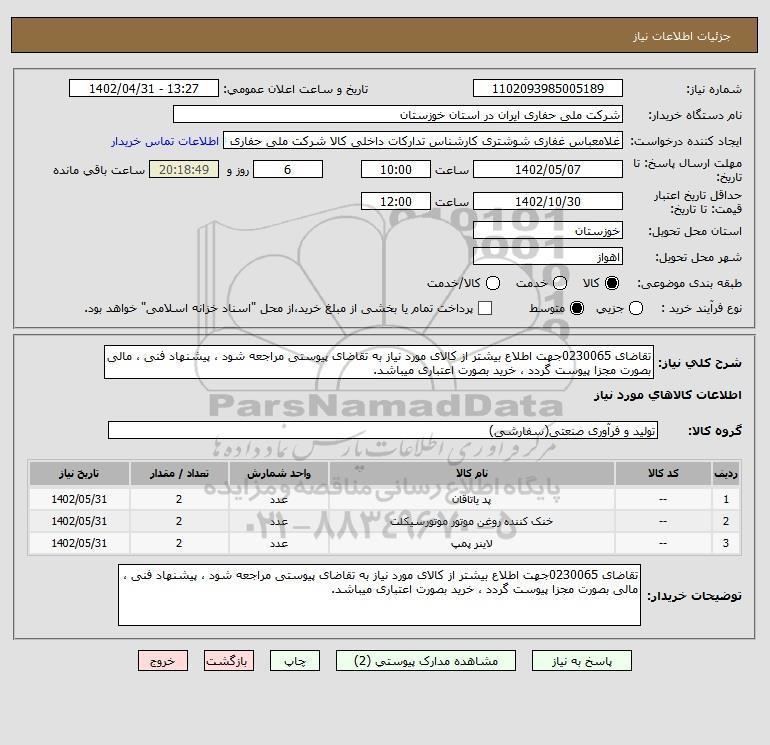Click the unit عدد in row 3

pos(278,544)
